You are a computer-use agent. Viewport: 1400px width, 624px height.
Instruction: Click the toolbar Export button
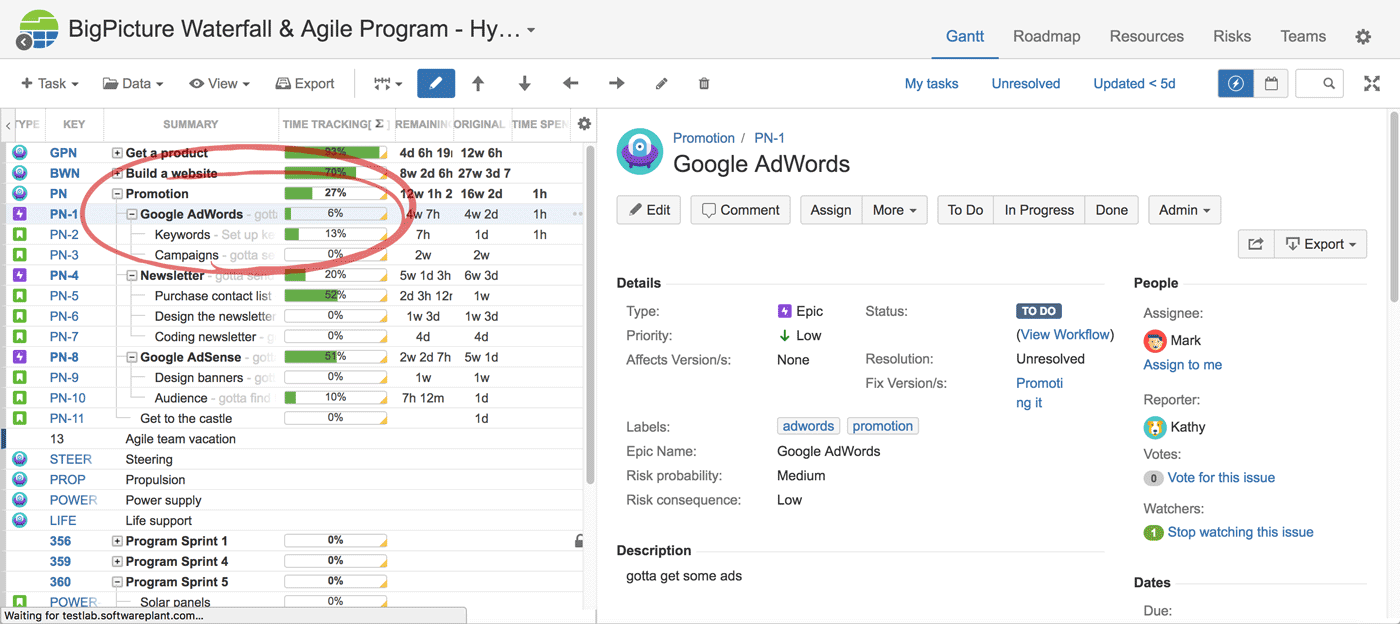(x=305, y=84)
